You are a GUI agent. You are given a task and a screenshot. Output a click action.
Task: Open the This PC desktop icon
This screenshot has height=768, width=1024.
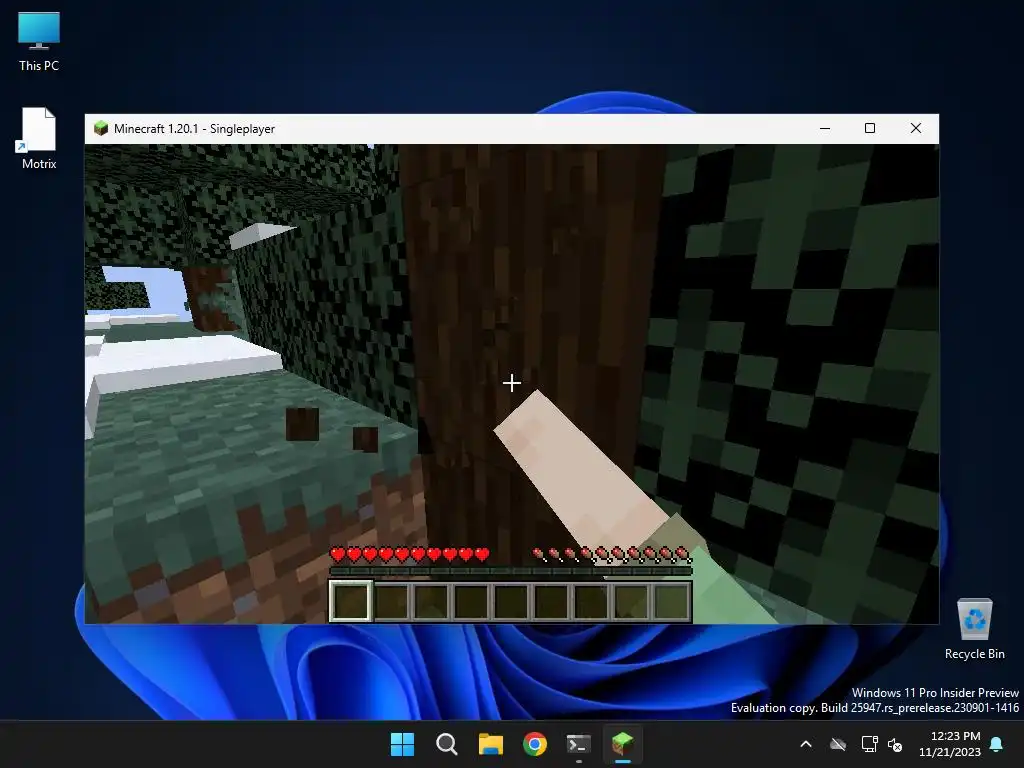pyautogui.click(x=39, y=42)
